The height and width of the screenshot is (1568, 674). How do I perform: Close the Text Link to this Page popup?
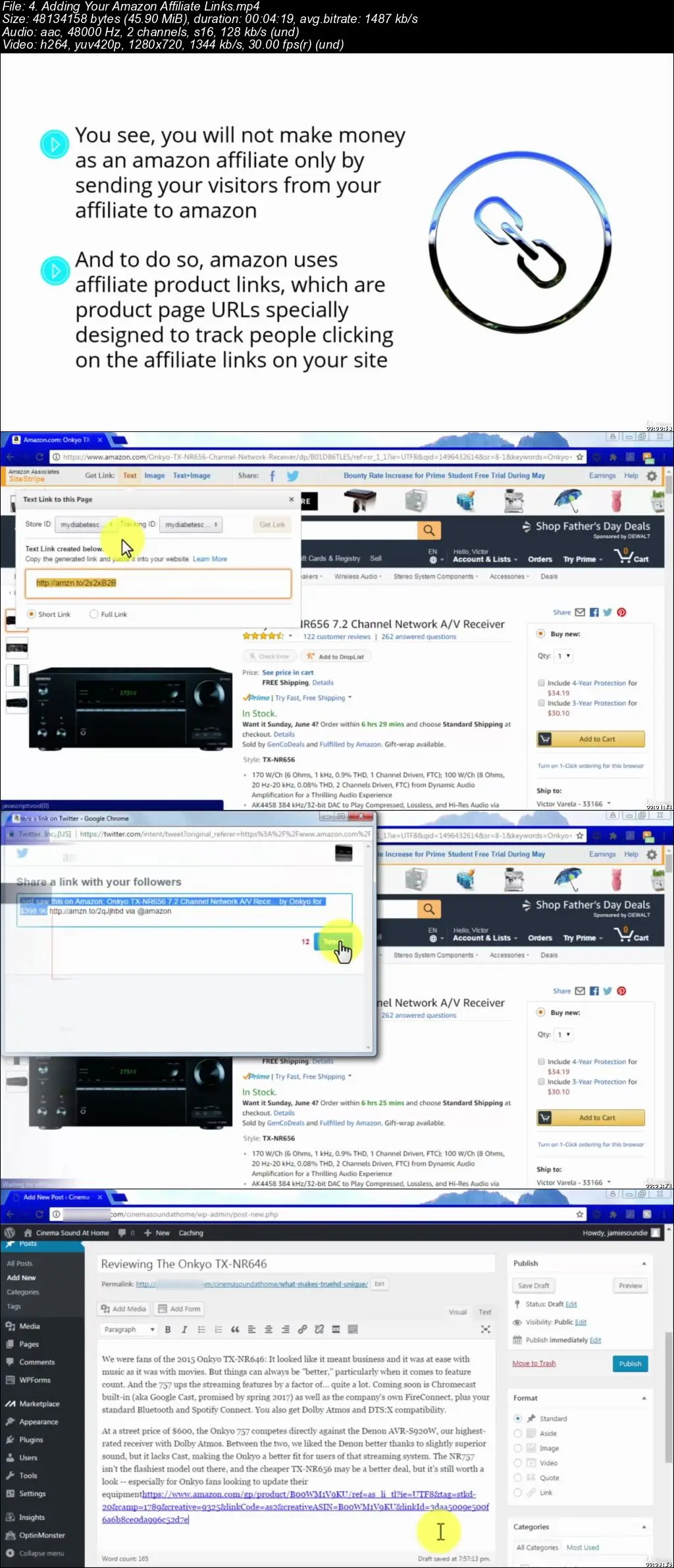click(x=291, y=499)
